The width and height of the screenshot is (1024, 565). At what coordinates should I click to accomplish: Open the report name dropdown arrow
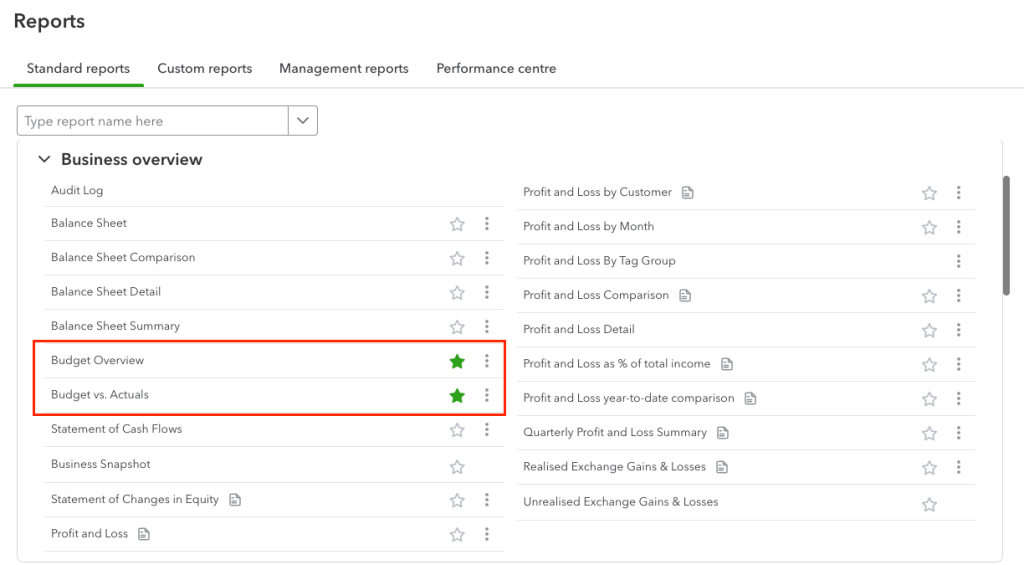(303, 121)
